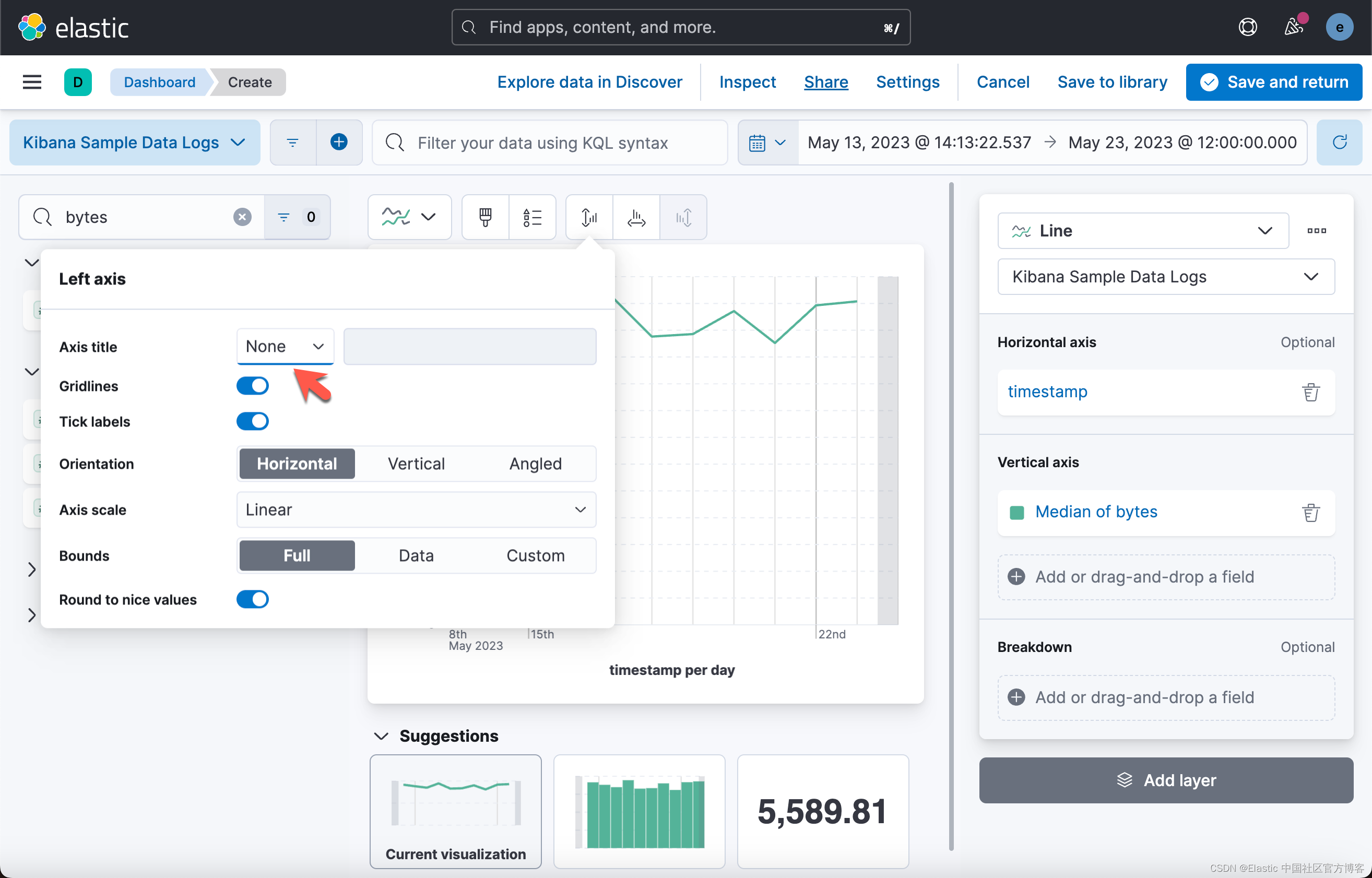The width and height of the screenshot is (1372, 878).
Task: Set orientation to Vertical
Action: (x=416, y=464)
